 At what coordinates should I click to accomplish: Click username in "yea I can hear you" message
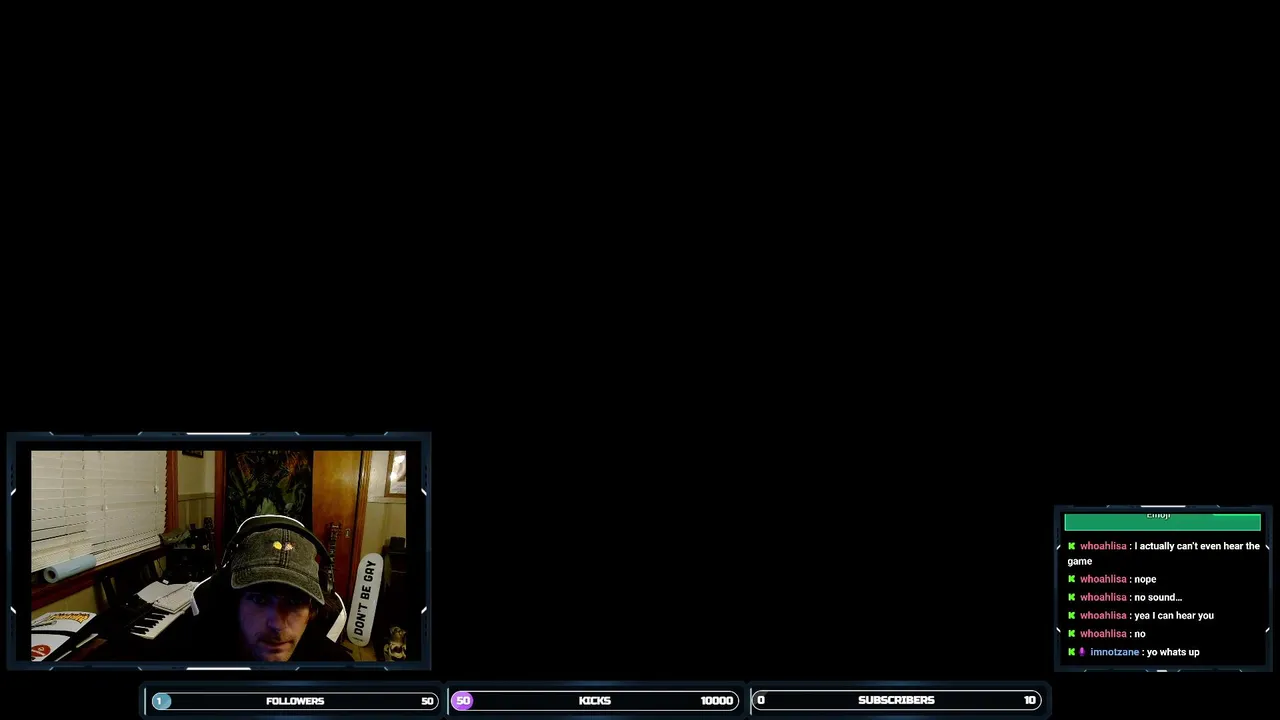click(1103, 615)
